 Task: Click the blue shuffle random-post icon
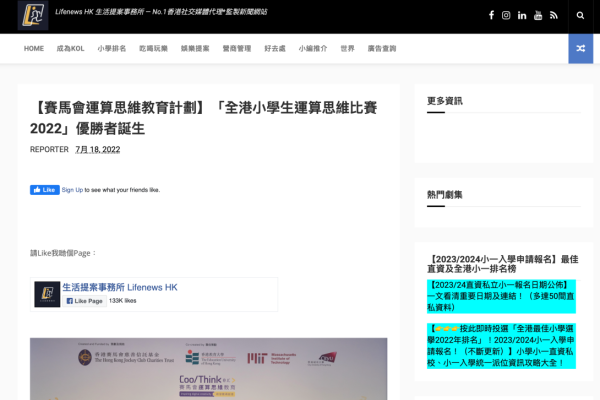pyautogui.click(x=581, y=48)
